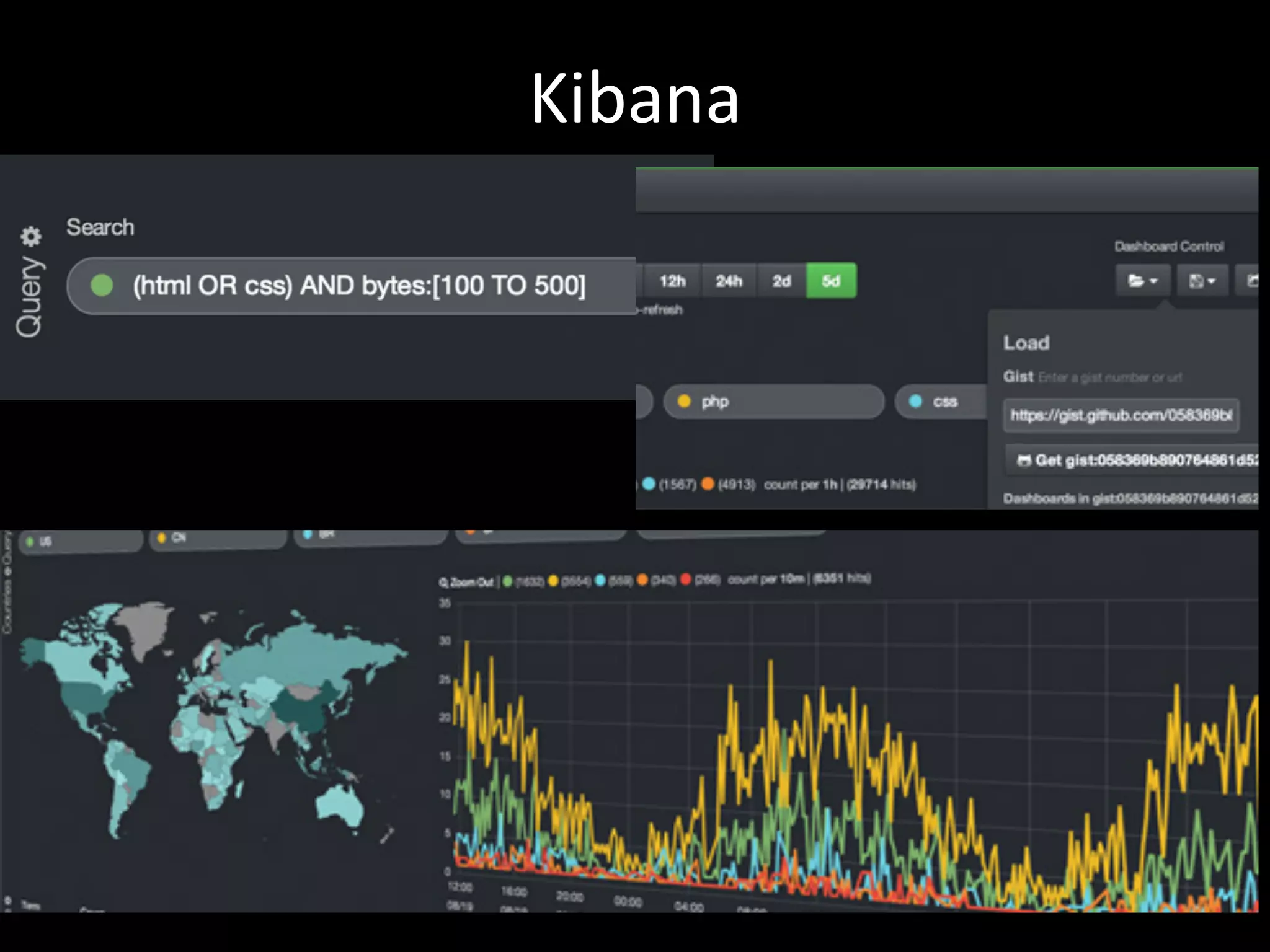Select the active 5d time range
The width and height of the screenshot is (1270, 952).
point(831,281)
